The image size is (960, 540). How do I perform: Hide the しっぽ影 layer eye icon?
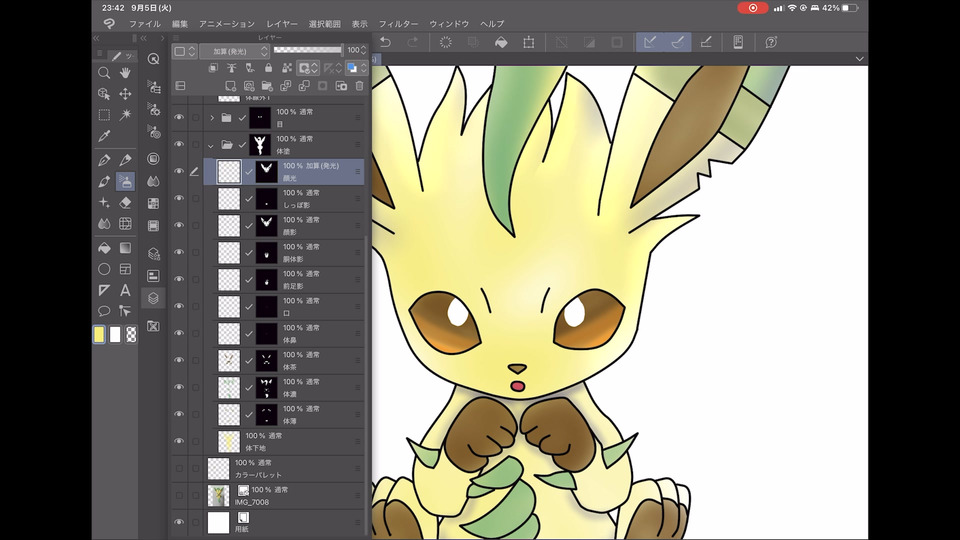point(179,199)
